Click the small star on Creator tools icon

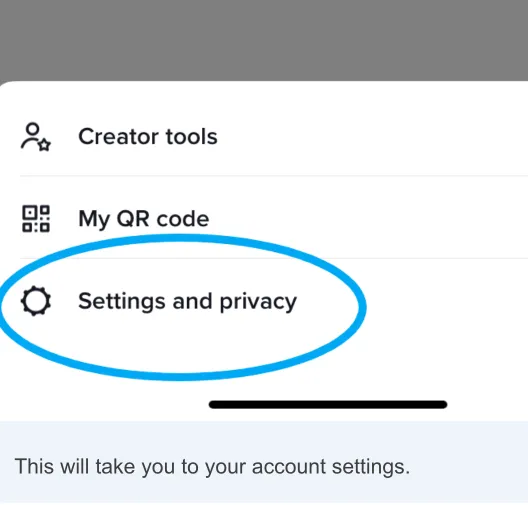click(44, 145)
